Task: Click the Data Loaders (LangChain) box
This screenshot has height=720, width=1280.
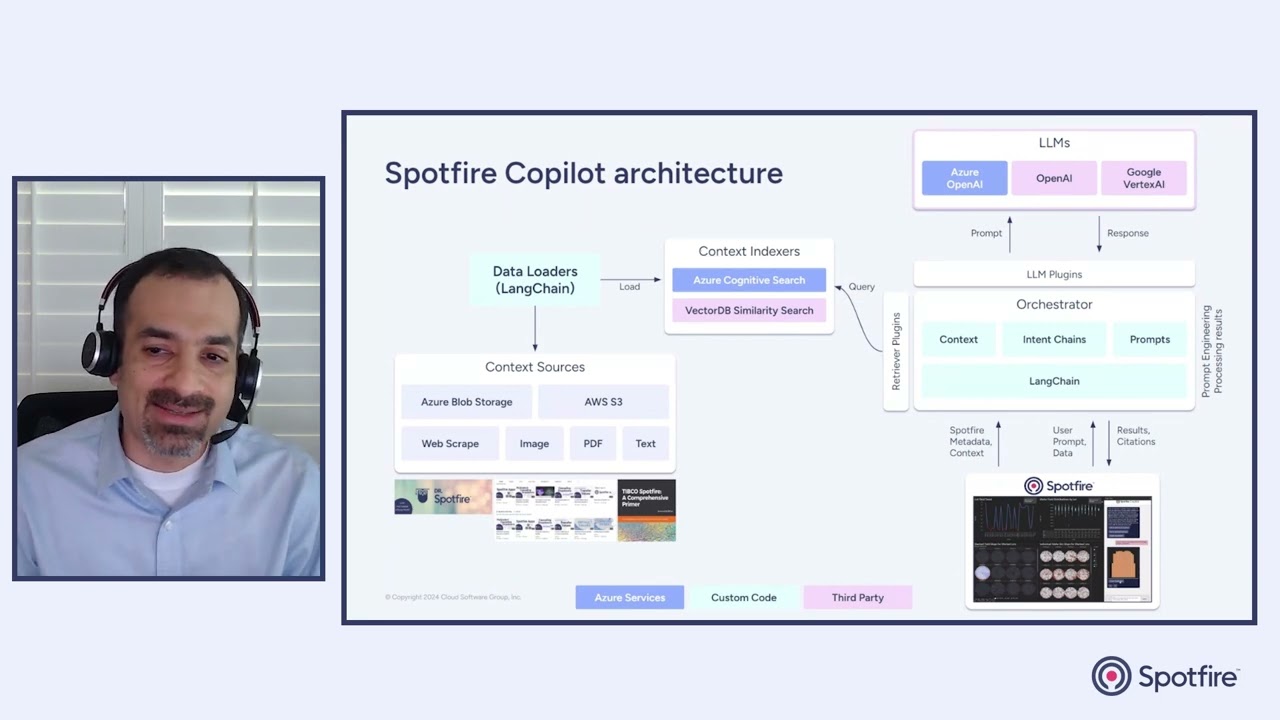Action: click(x=535, y=280)
